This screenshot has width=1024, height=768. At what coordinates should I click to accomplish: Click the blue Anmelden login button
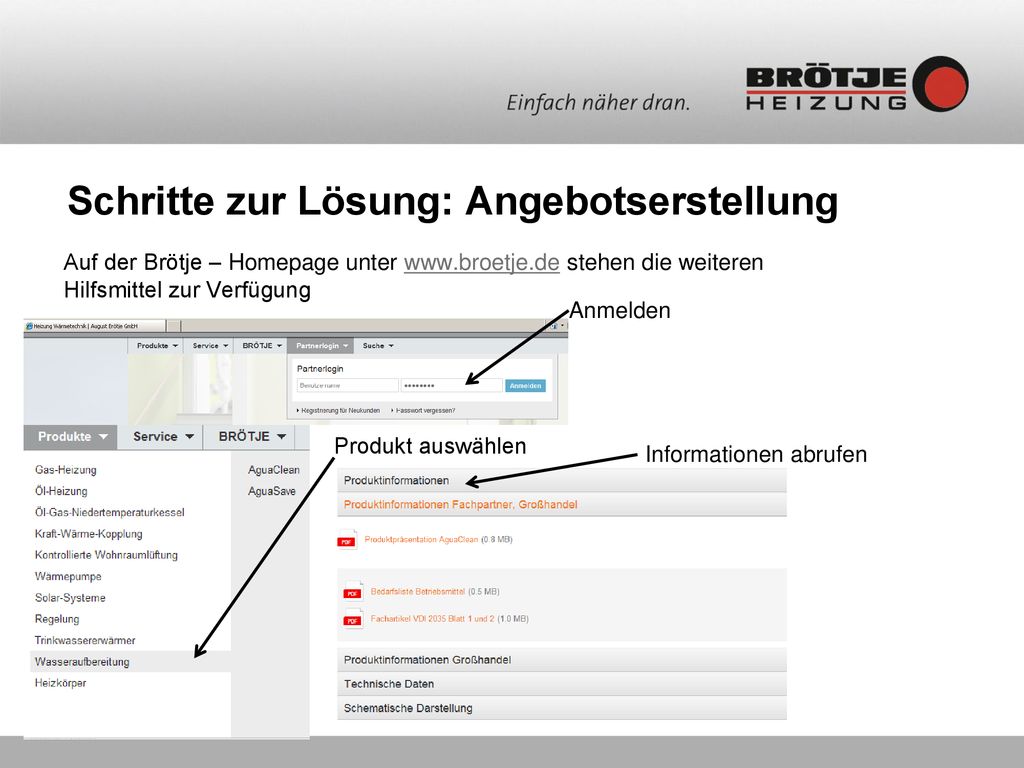[x=525, y=386]
